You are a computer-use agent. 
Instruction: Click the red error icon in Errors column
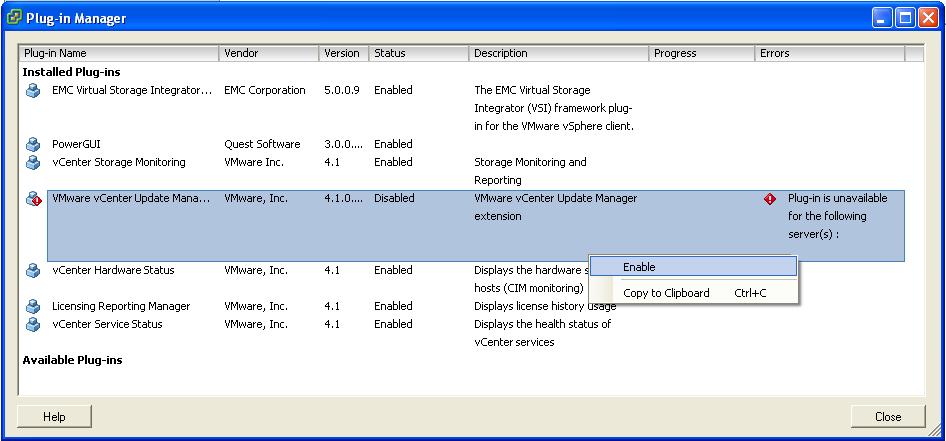click(770, 199)
